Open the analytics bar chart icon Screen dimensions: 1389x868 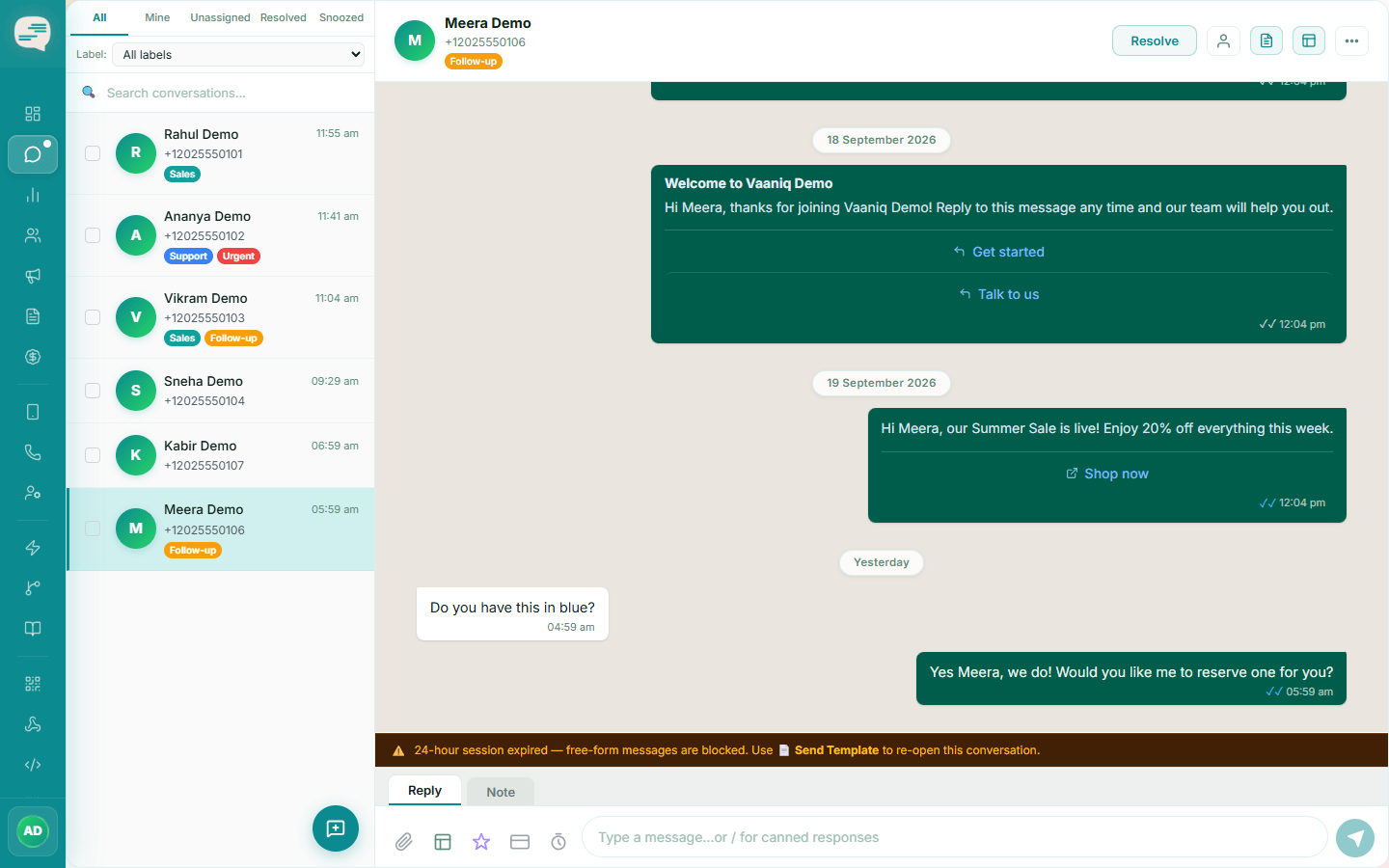pyautogui.click(x=33, y=195)
